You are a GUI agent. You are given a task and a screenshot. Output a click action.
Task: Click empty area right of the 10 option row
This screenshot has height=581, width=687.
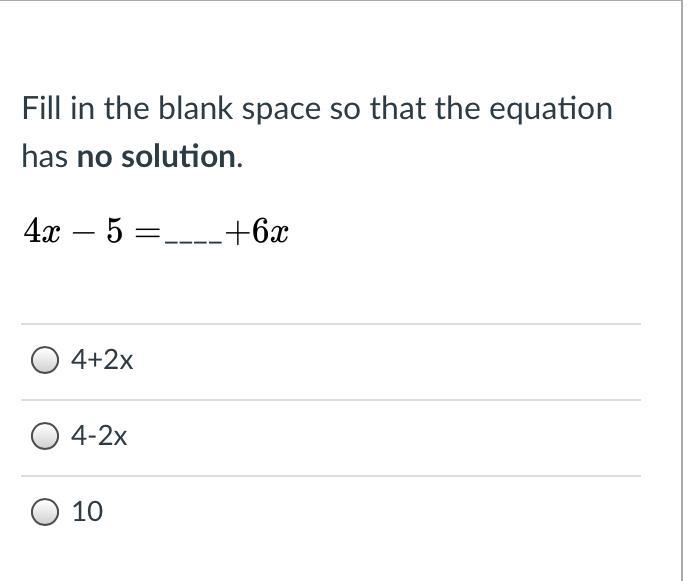point(372,513)
